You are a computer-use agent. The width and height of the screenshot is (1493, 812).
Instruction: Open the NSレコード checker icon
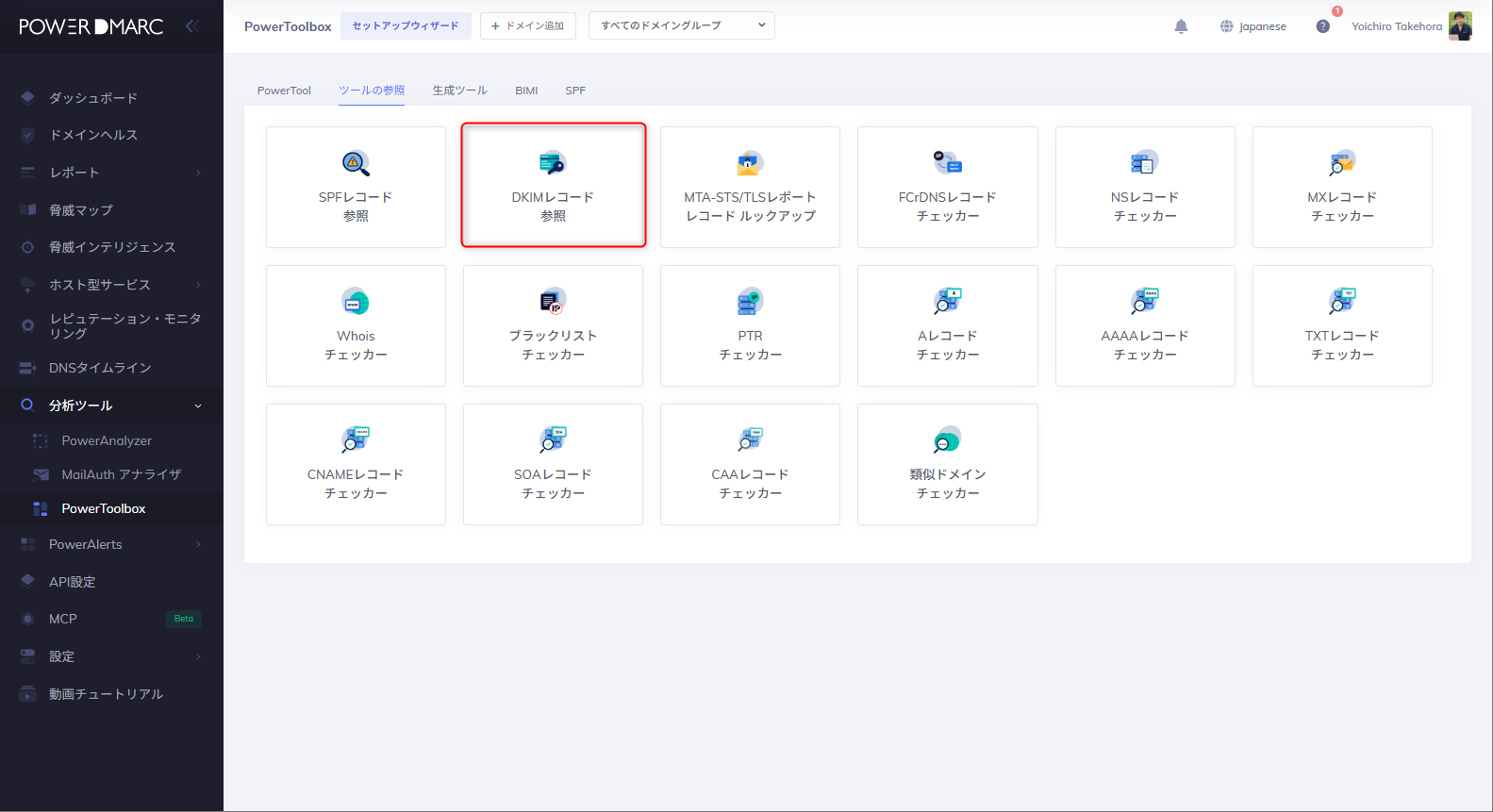tap(1145, 163)
